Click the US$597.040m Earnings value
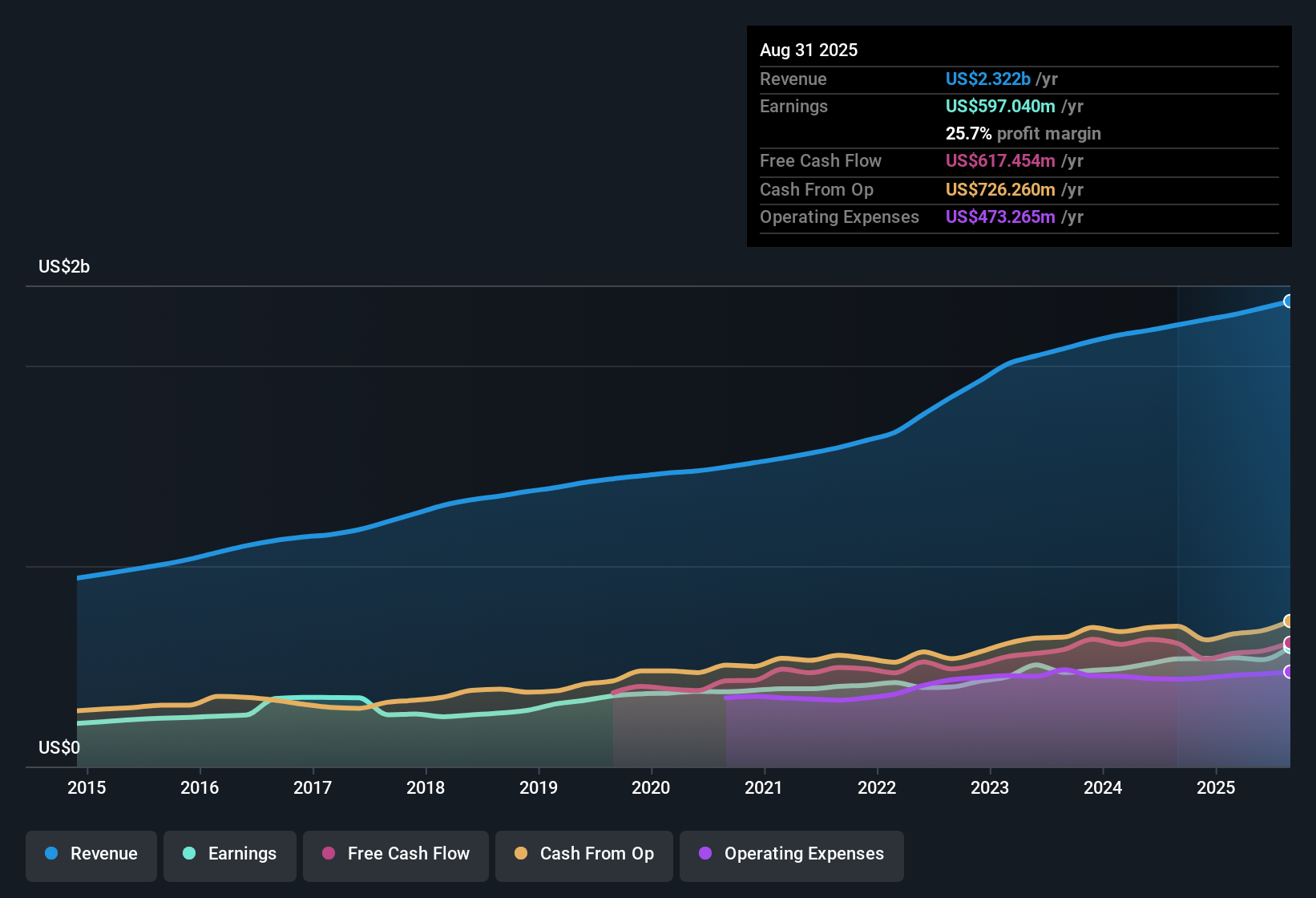 (x=1000, y=106)
